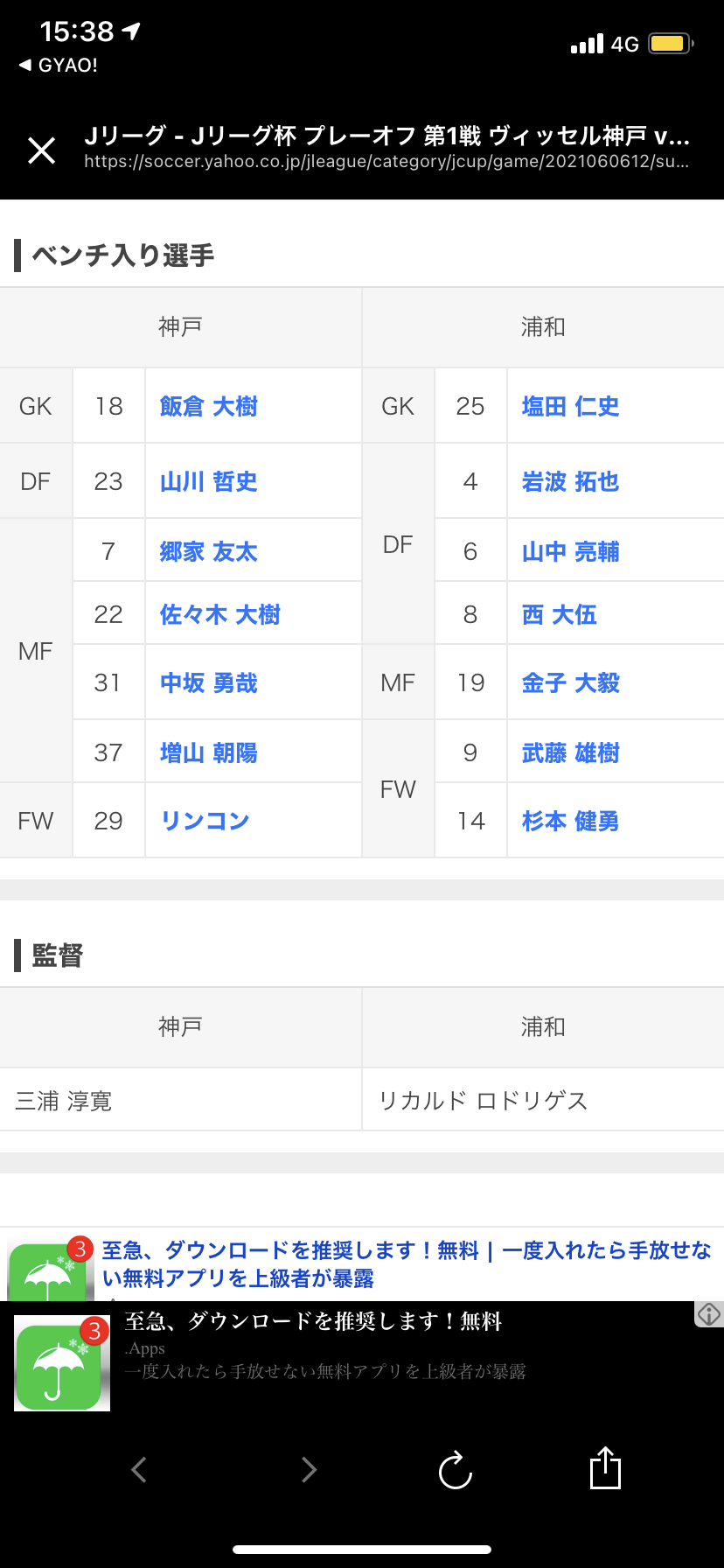This screenshot has width=724, height=1568.
Task: Open player page for 山川 哲史
Action: pos(208,482)
